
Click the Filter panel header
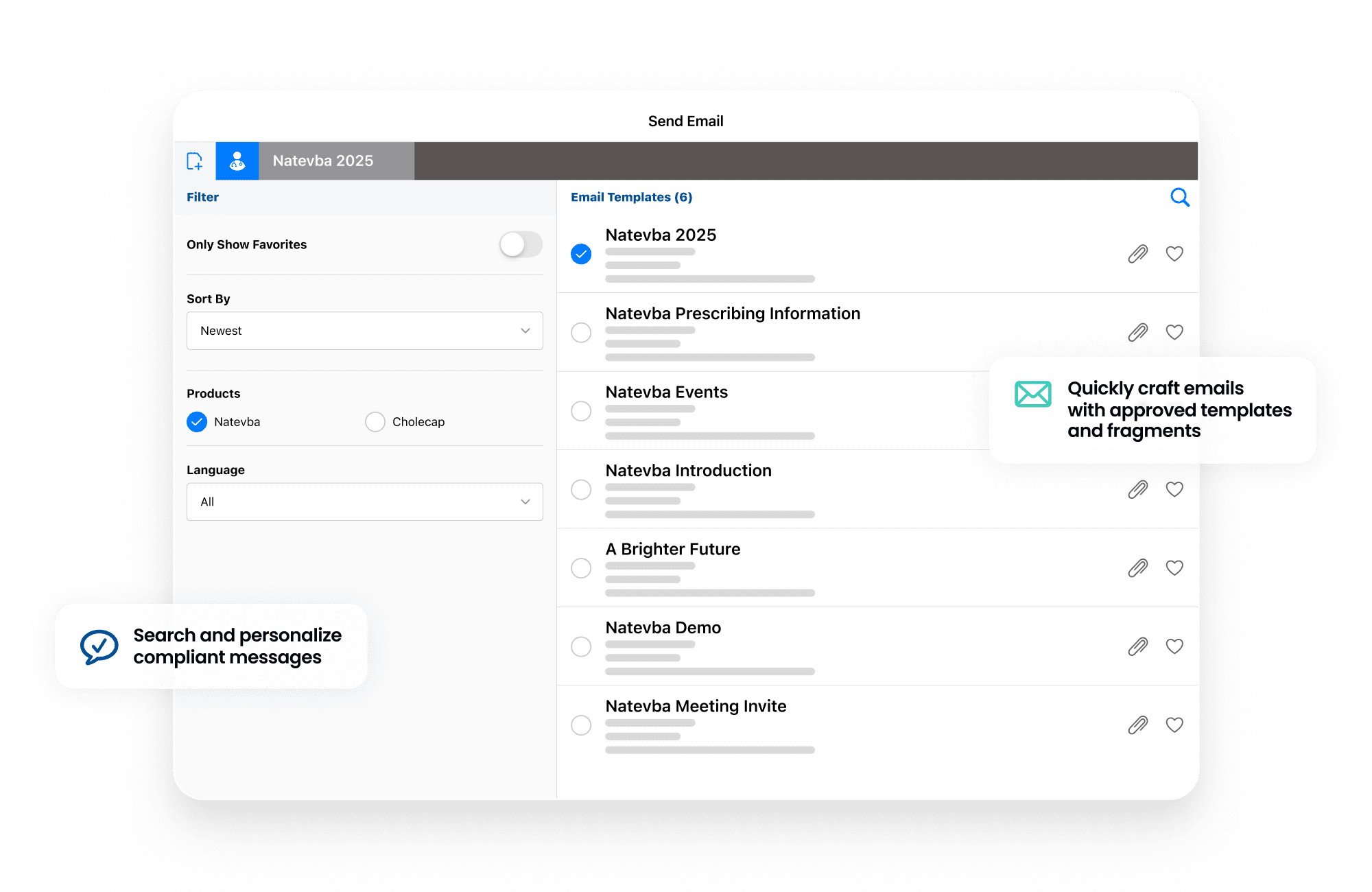(x=203, y=198)
